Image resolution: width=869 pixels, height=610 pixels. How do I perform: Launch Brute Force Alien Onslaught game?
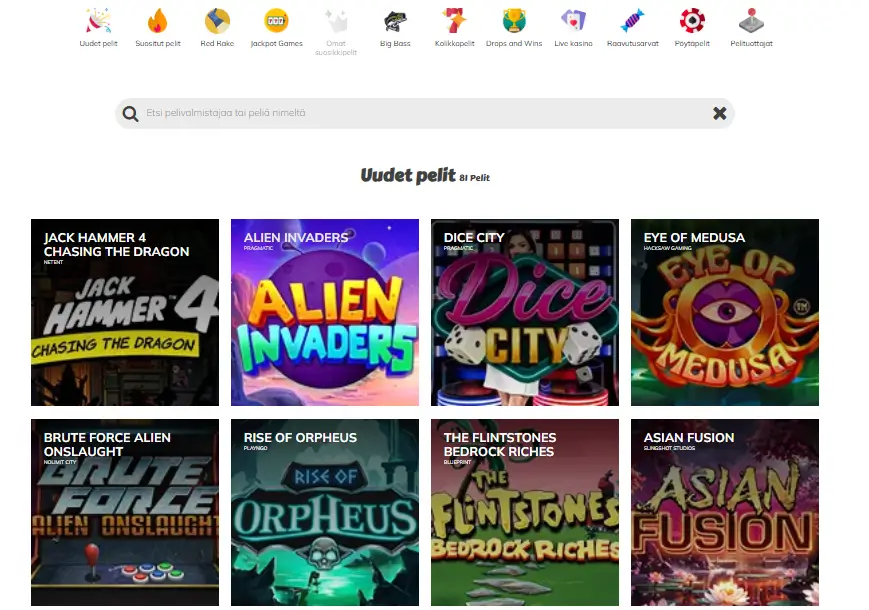pyautogui.click(x=125, y=512)
